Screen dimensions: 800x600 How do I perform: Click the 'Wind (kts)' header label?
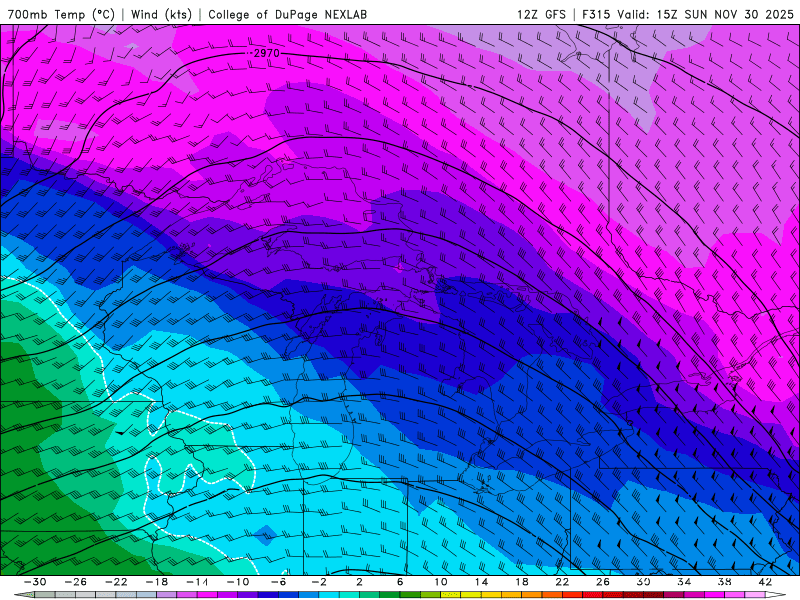[x=161, y=14]
